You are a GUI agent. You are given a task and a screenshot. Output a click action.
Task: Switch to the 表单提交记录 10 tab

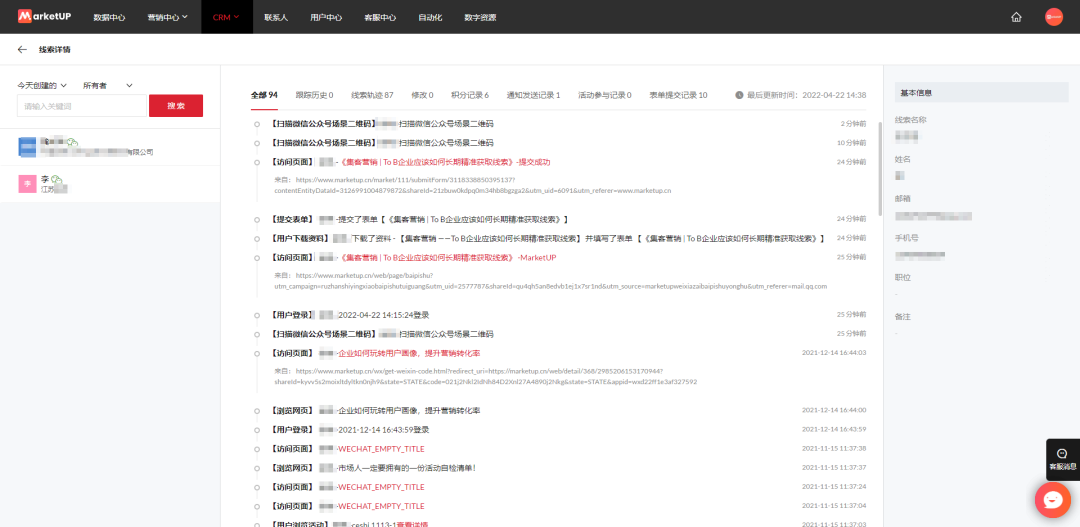[x=677, y=95]
